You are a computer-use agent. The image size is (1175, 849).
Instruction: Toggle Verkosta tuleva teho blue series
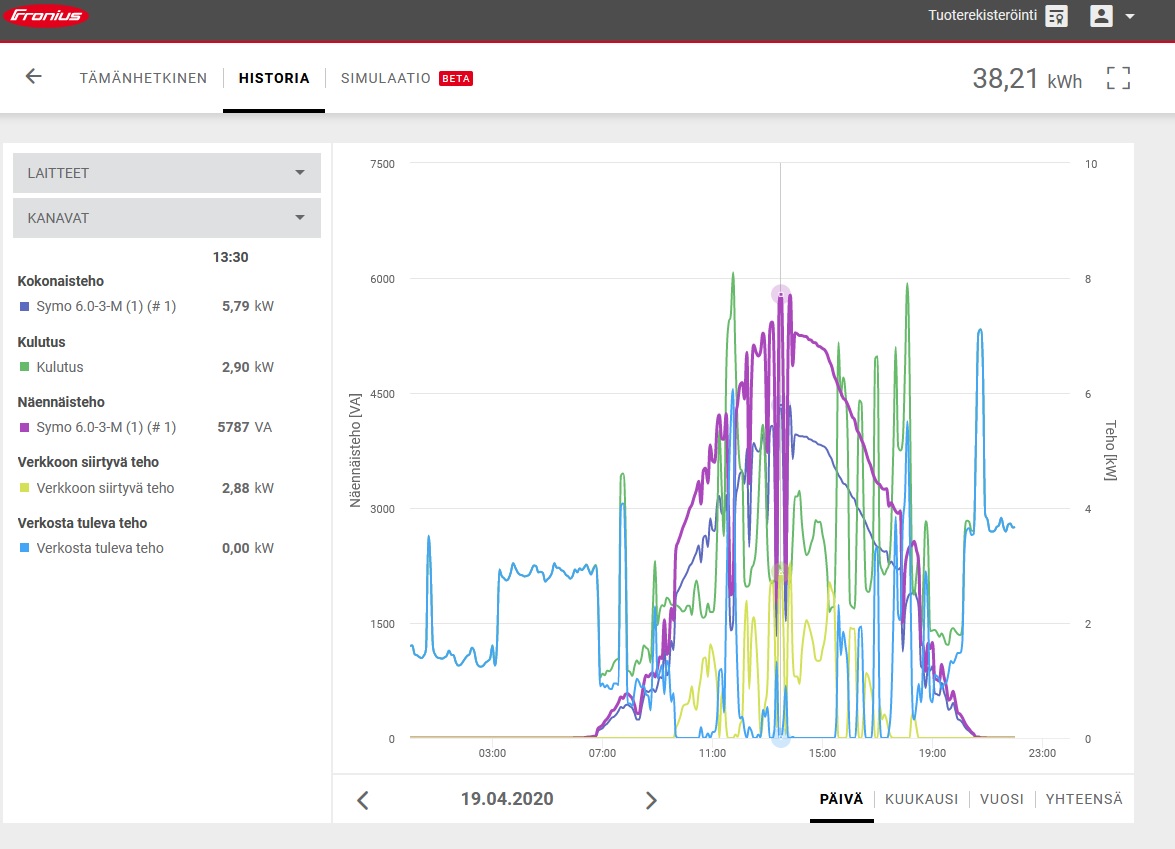24,548
